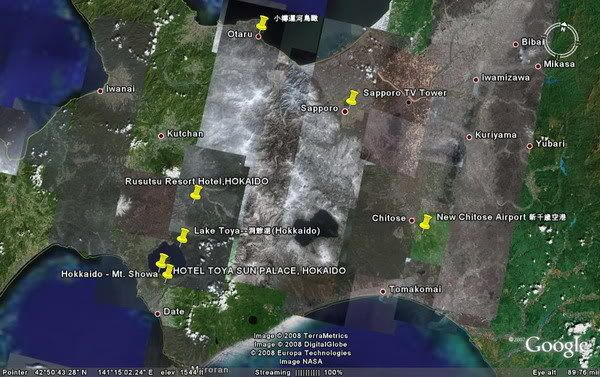This screenshot has width=600, height=377.
Task: Click the Kutchan town marker
Action: point(161,136)
